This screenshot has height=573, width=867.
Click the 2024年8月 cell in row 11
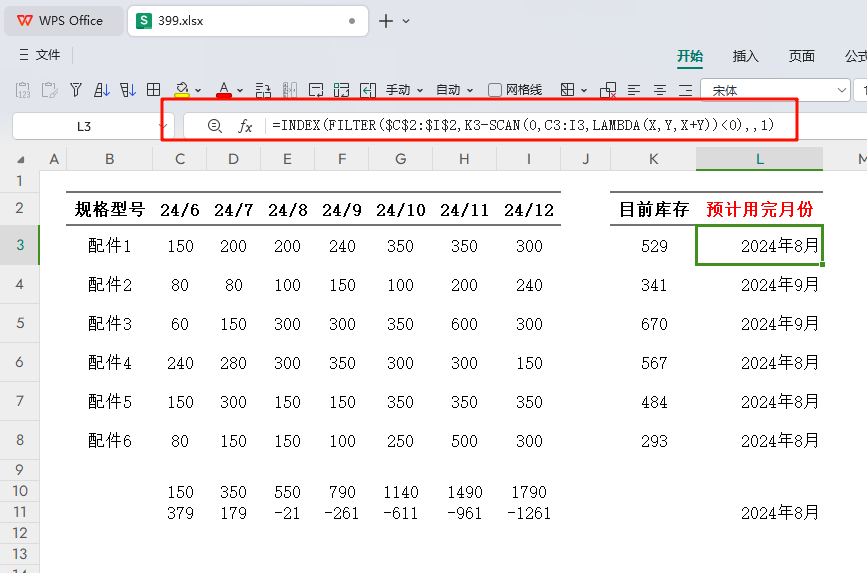pyautogui.click(x=759, y=513)
